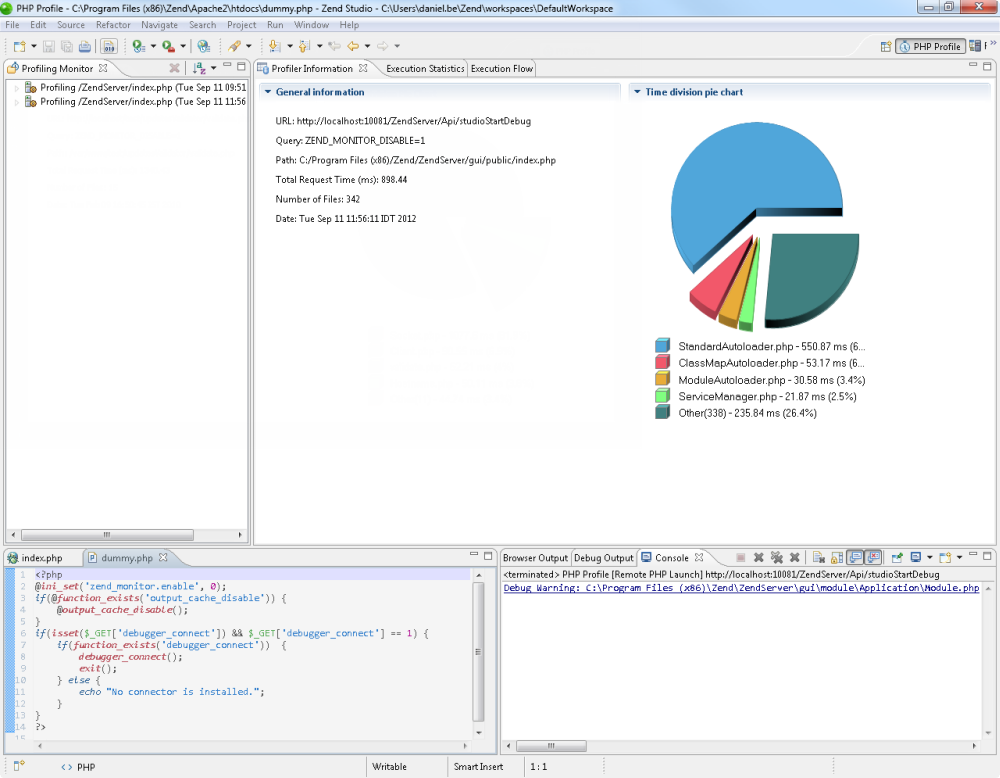Clear the console output
The height and width of the screenshot is (778, 1000).
pos(818,557)
